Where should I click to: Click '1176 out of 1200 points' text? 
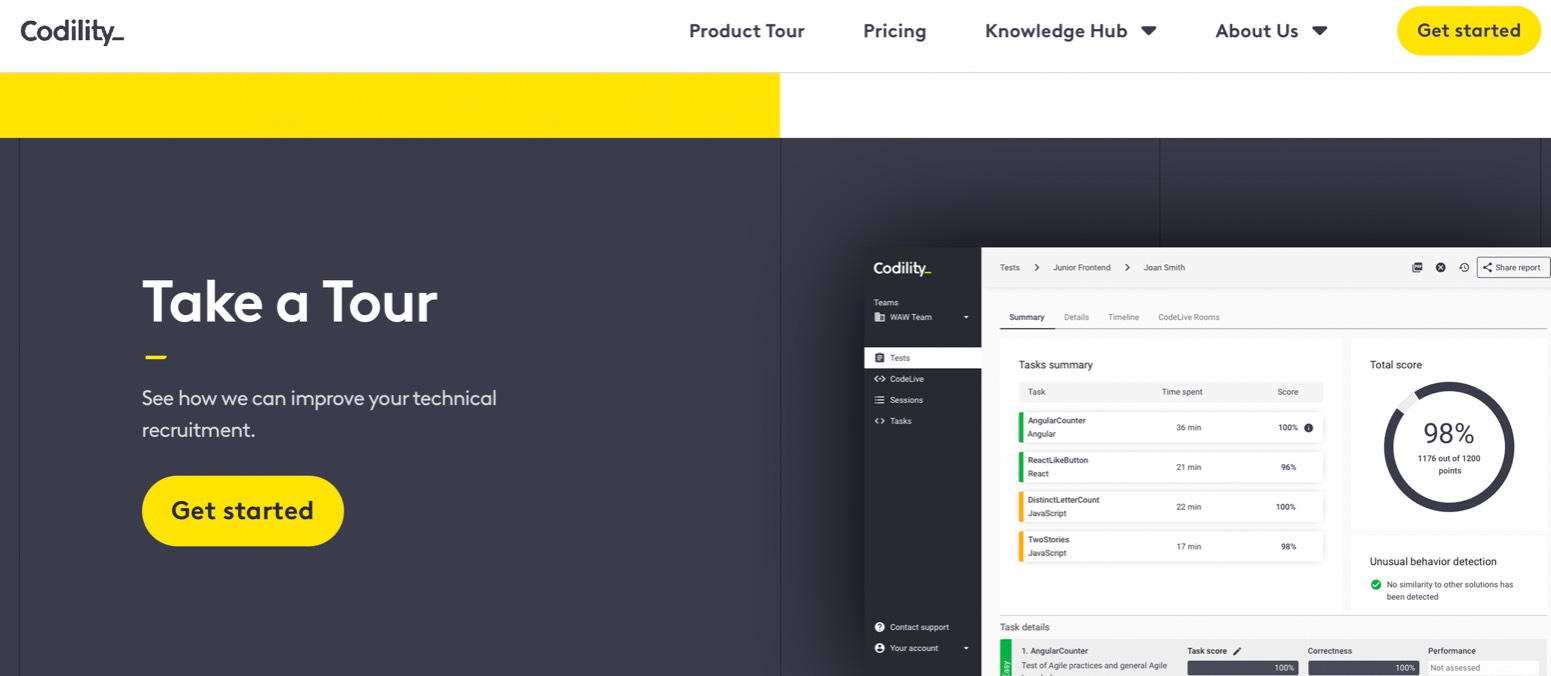(1449, 464)
